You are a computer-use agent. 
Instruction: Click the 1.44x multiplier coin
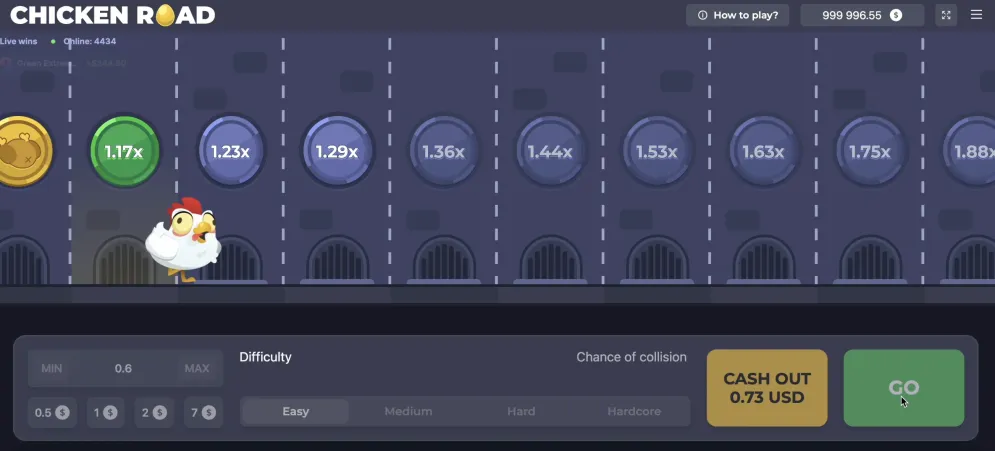point(550,152)
